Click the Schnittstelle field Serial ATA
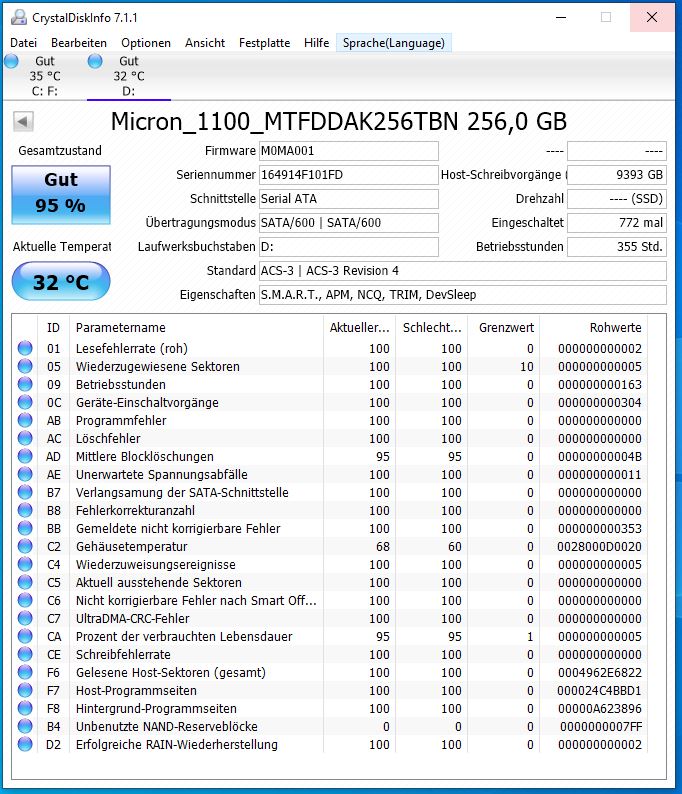Viewport: 682px width, 794px height. pyautogui.click(x=349, y=198)
